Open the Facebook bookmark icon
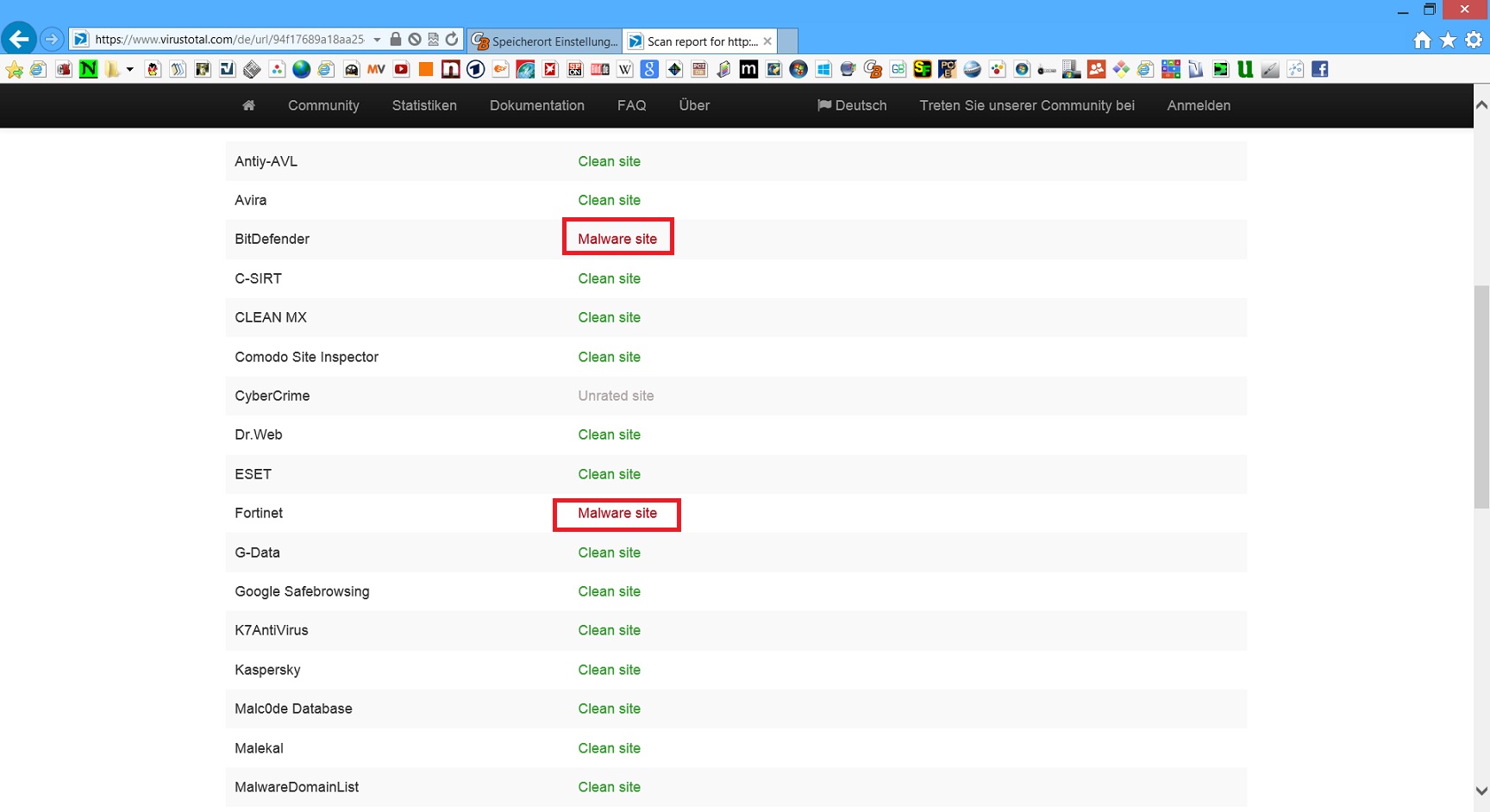1490x812 pixels. pyautogui.click(x=1320, y=70)
